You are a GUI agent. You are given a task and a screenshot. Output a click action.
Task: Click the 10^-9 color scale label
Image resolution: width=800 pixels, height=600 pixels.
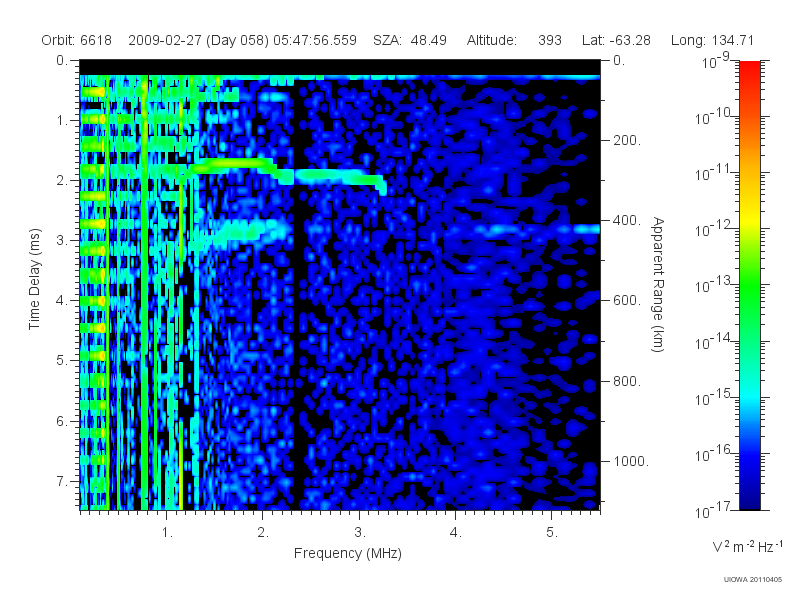tap(716, 61)
